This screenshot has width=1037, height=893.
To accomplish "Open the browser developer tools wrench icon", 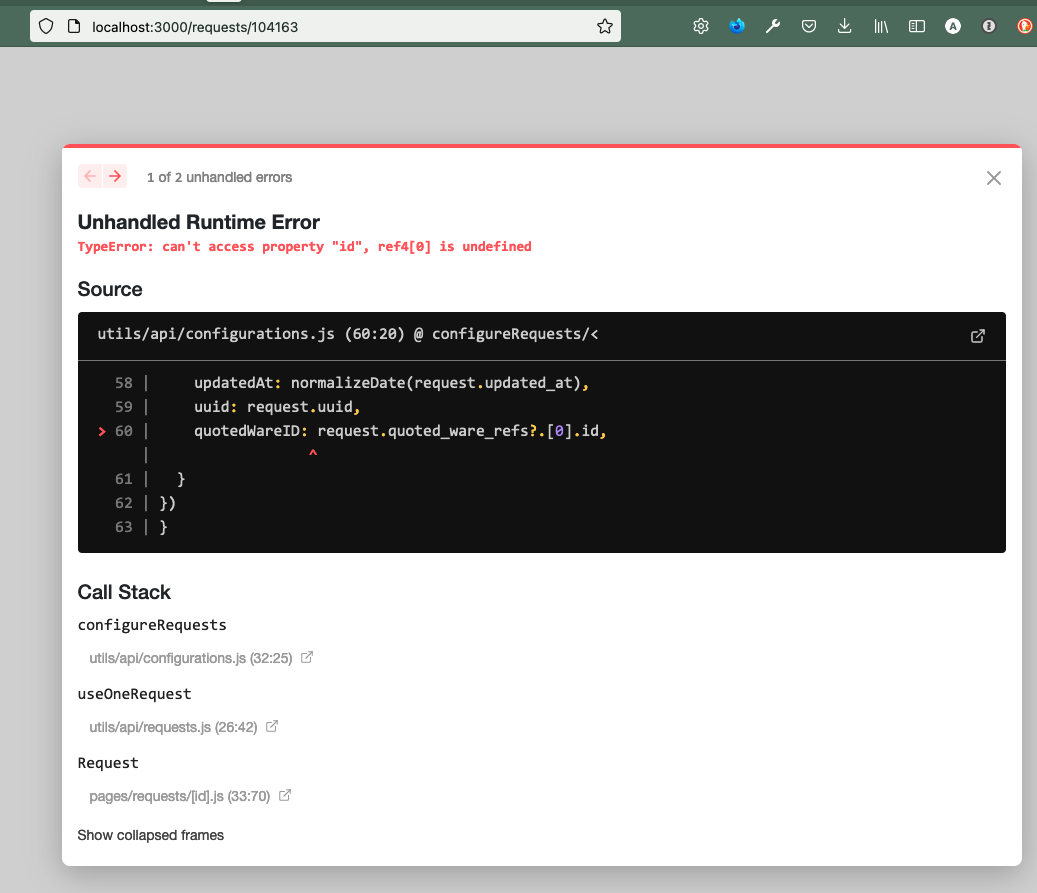I will (772, 26).
